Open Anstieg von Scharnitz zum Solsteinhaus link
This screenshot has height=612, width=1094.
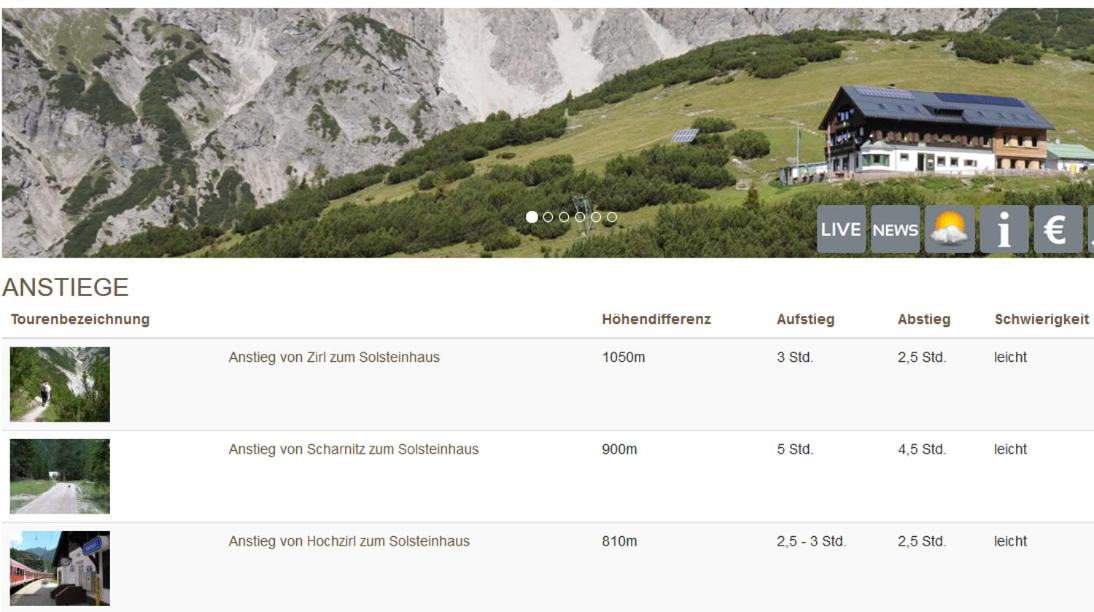354,449
